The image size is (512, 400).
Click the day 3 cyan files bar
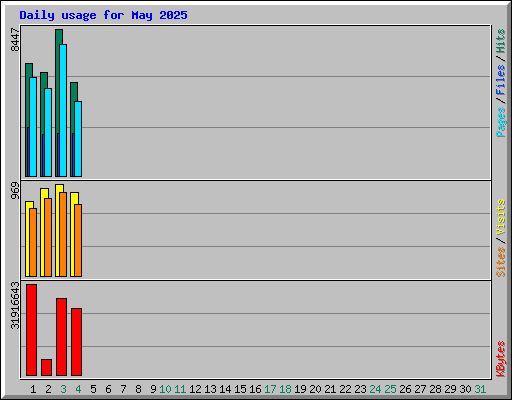click(x=63, y=110)
